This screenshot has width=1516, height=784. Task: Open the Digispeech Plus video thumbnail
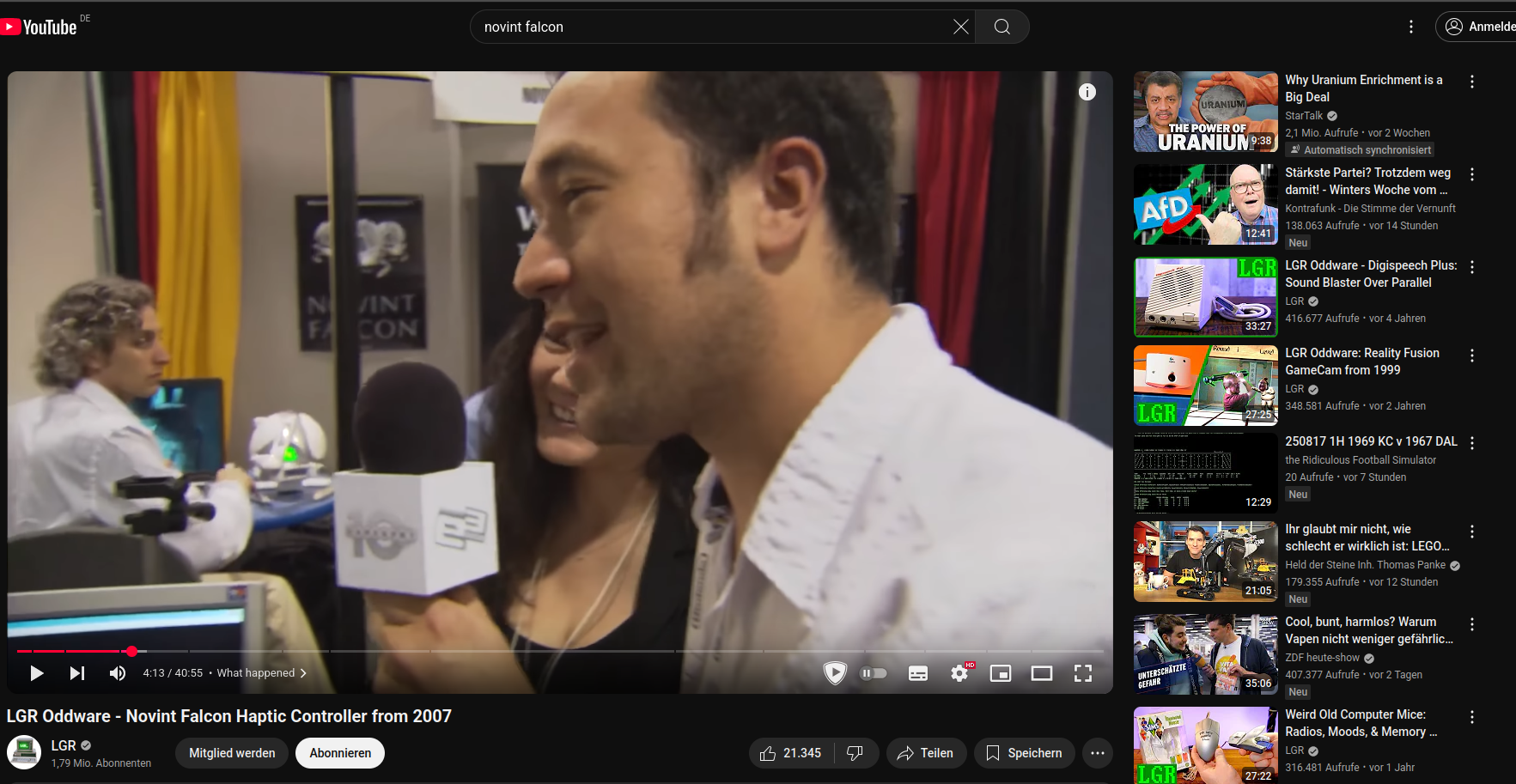tap(1206, 297)
